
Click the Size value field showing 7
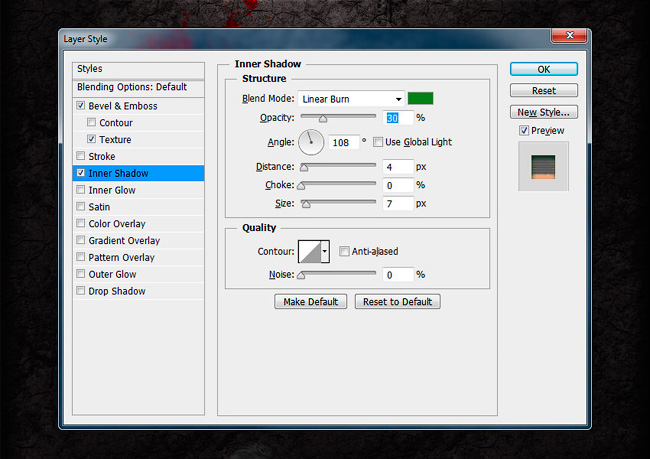click(x=398, y=204)
